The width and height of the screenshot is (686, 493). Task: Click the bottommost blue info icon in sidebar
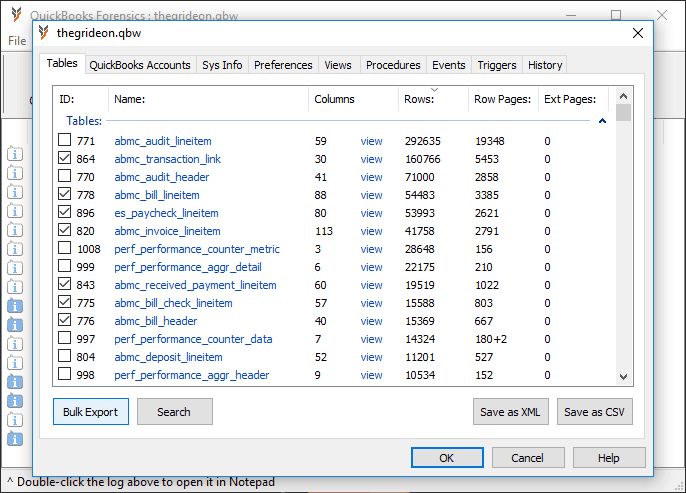tap(15, 439)
